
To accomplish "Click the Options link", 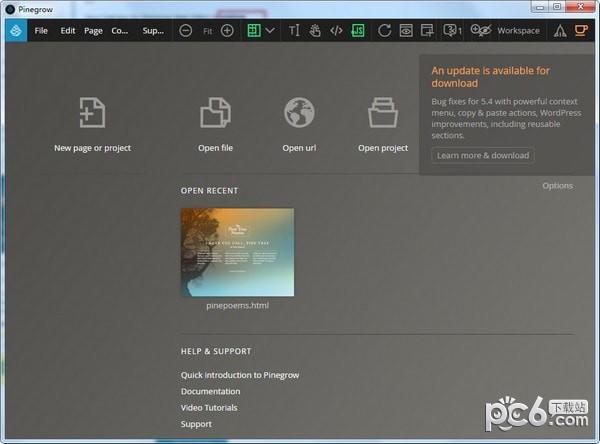I will tap(557, 185).
